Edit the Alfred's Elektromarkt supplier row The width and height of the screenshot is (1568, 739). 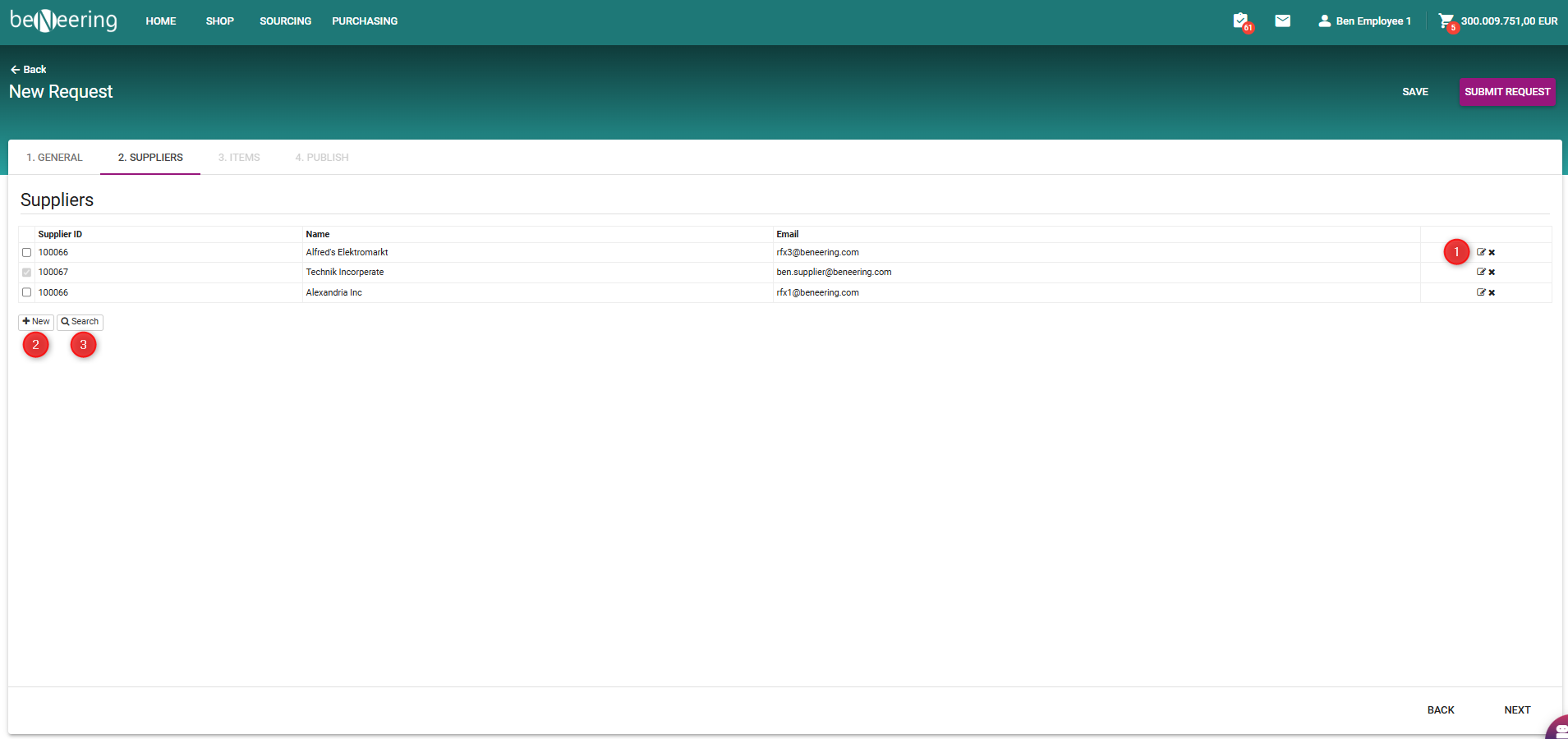[x=1481, y=252]
